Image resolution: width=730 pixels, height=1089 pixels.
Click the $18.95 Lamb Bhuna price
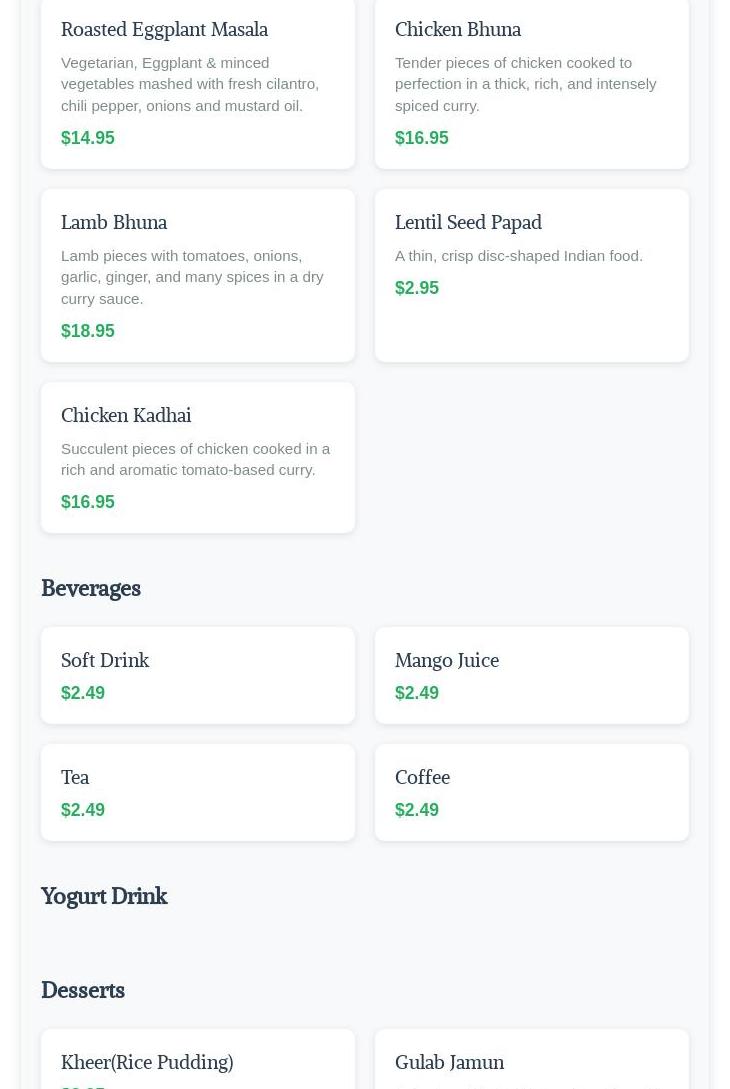point(87,331)
